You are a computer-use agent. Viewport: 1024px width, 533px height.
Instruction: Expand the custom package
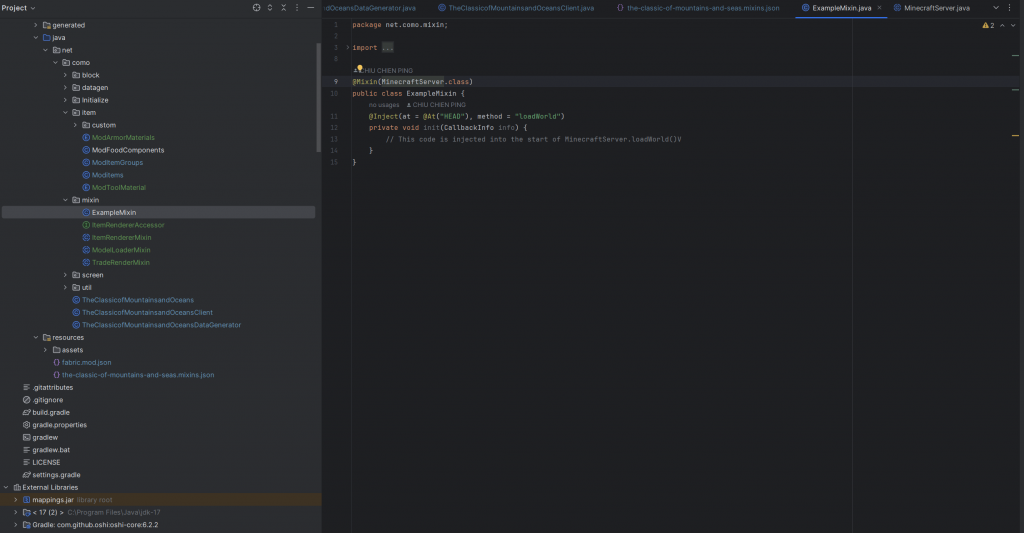click(x=75, y=125)
